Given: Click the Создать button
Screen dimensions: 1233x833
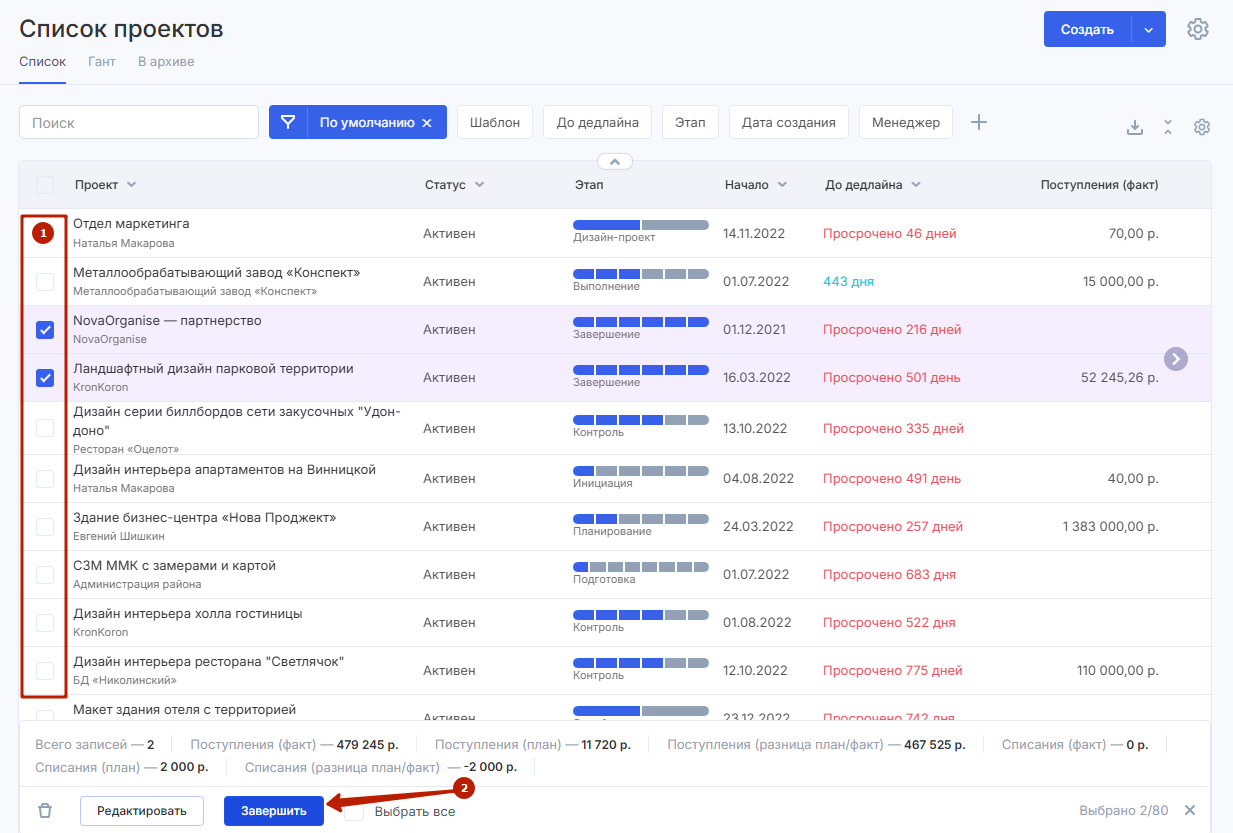Looking at the screenshot, I should pyautogui.click(x=1087, y=29).
